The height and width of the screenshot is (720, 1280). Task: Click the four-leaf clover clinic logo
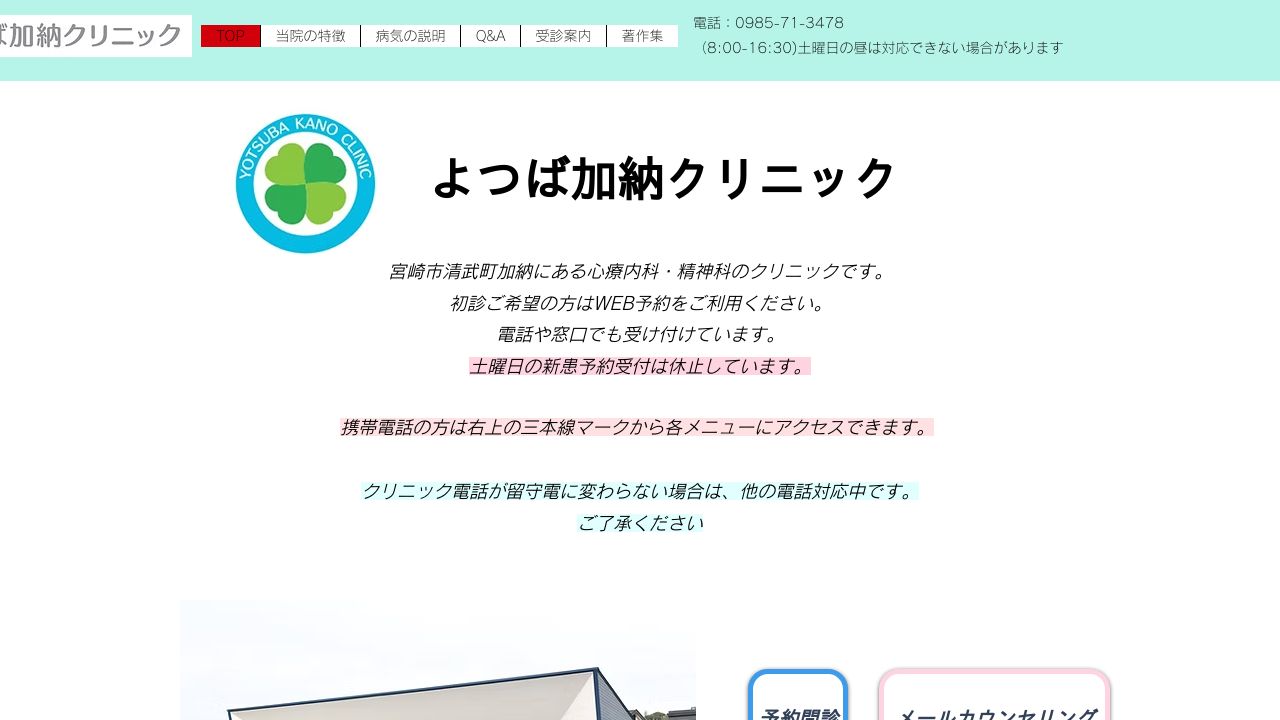(x=305, y=183)
